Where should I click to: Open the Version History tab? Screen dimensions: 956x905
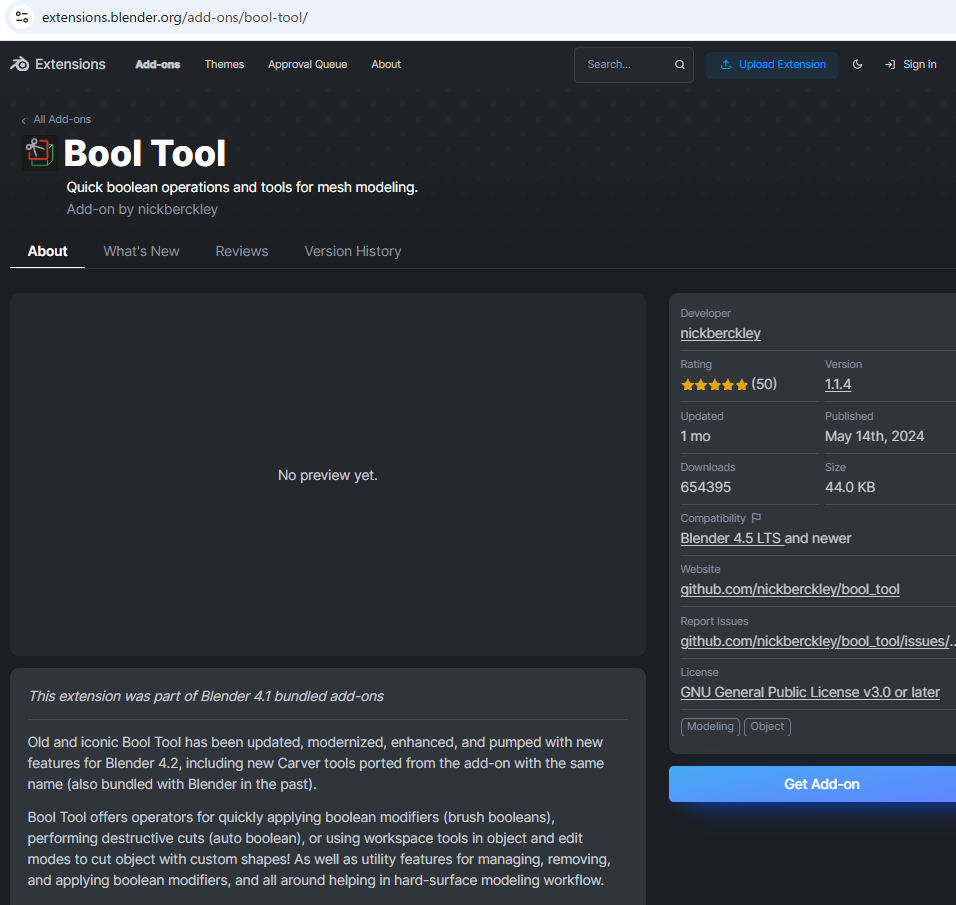tap(353, 251)
